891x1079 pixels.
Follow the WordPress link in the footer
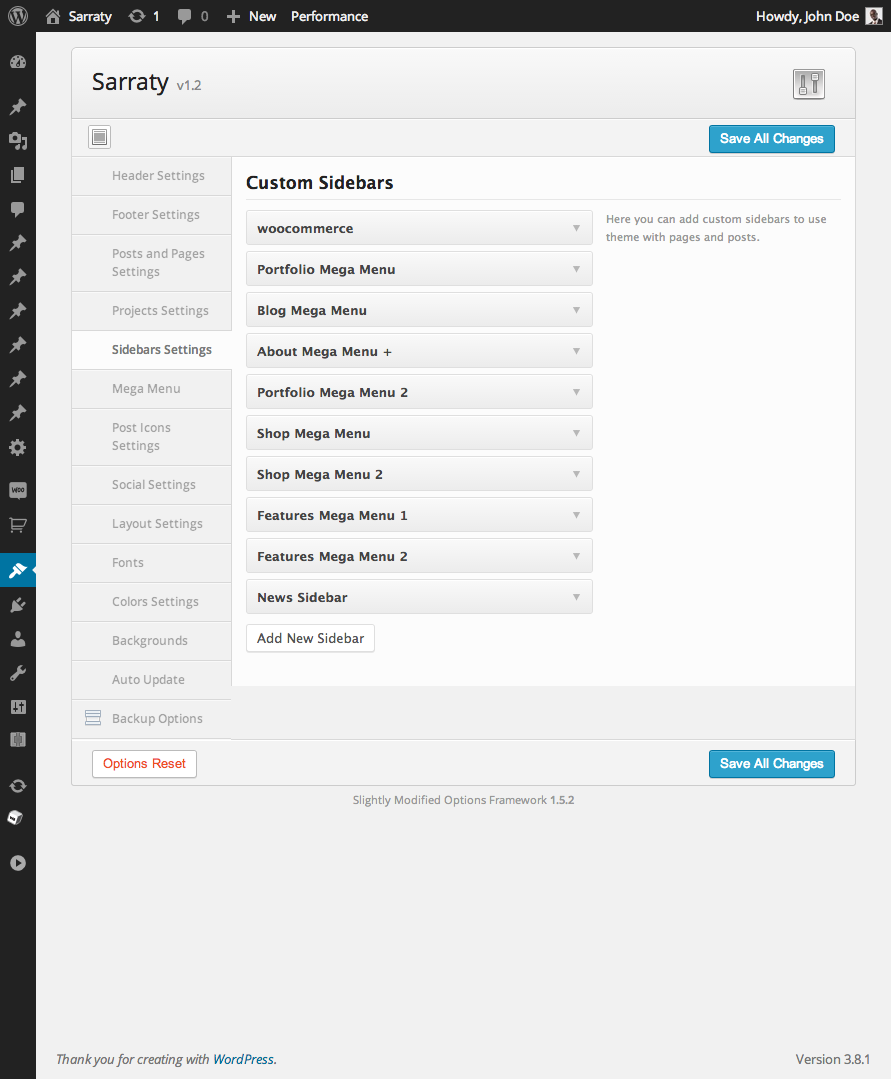coord(243,1059)
